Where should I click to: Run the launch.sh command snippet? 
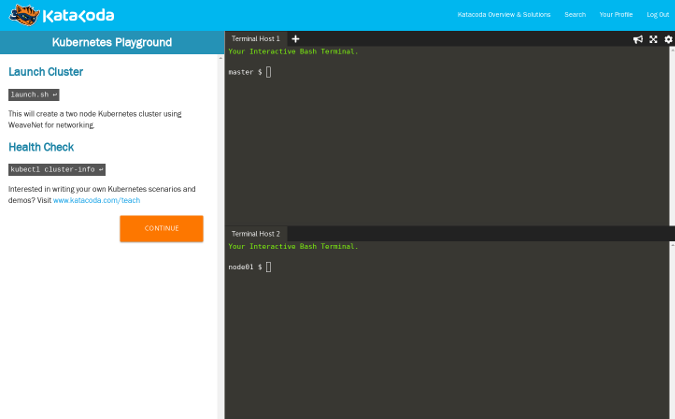point(34,95)
